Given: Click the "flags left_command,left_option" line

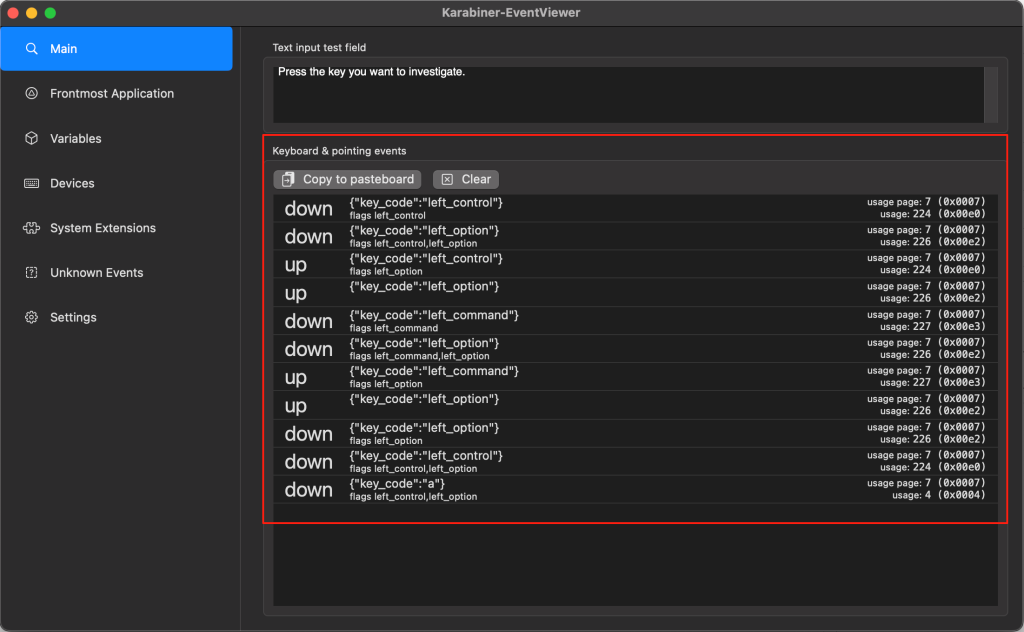Looking at the screenshot, I should tap(419, 356).
